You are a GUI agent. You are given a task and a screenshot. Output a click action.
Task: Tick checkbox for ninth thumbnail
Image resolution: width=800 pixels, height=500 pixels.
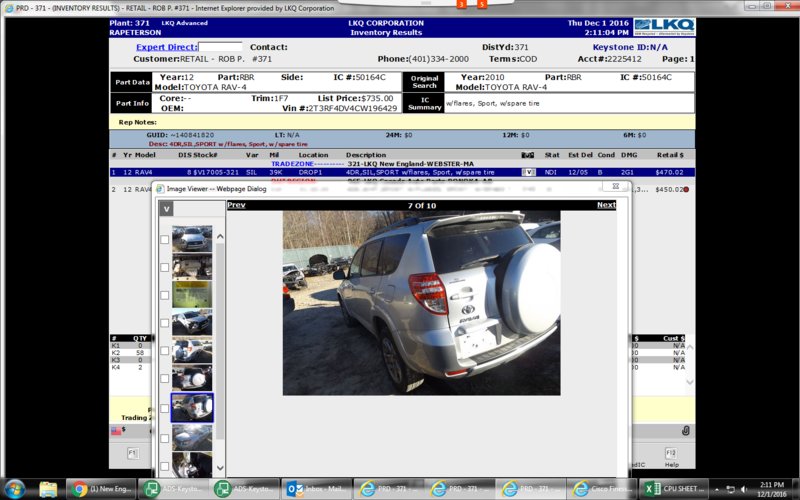pos(164,466)
